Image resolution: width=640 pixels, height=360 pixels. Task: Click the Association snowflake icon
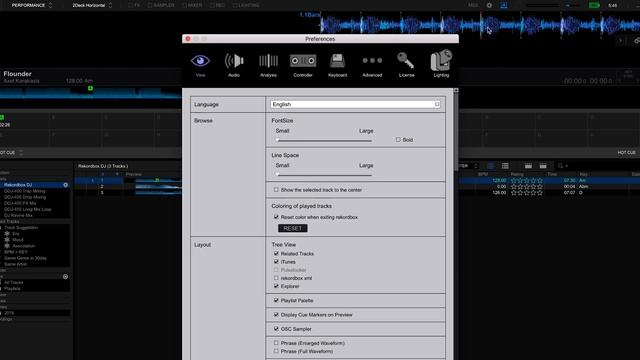click(x=7, y=246)
